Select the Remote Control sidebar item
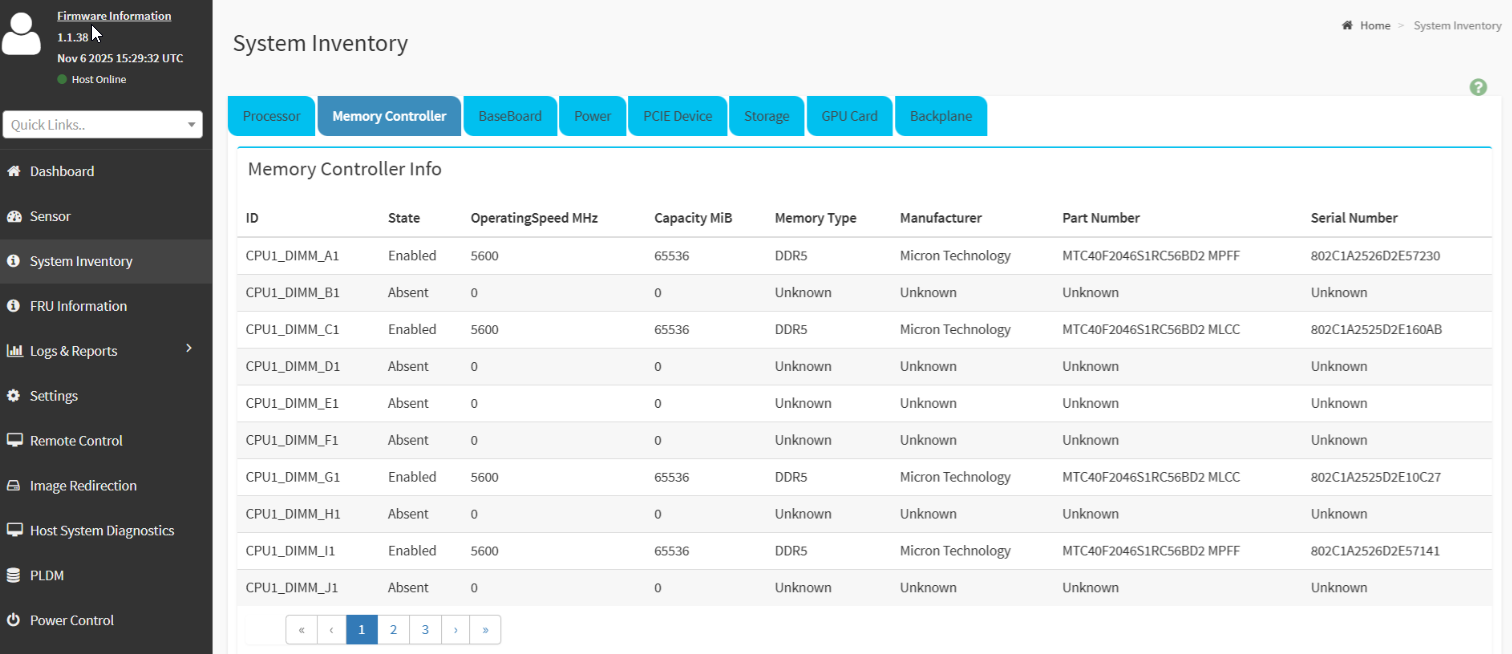Image resolution: width=1512 pixels, height=654 pixels. (76, 441)
